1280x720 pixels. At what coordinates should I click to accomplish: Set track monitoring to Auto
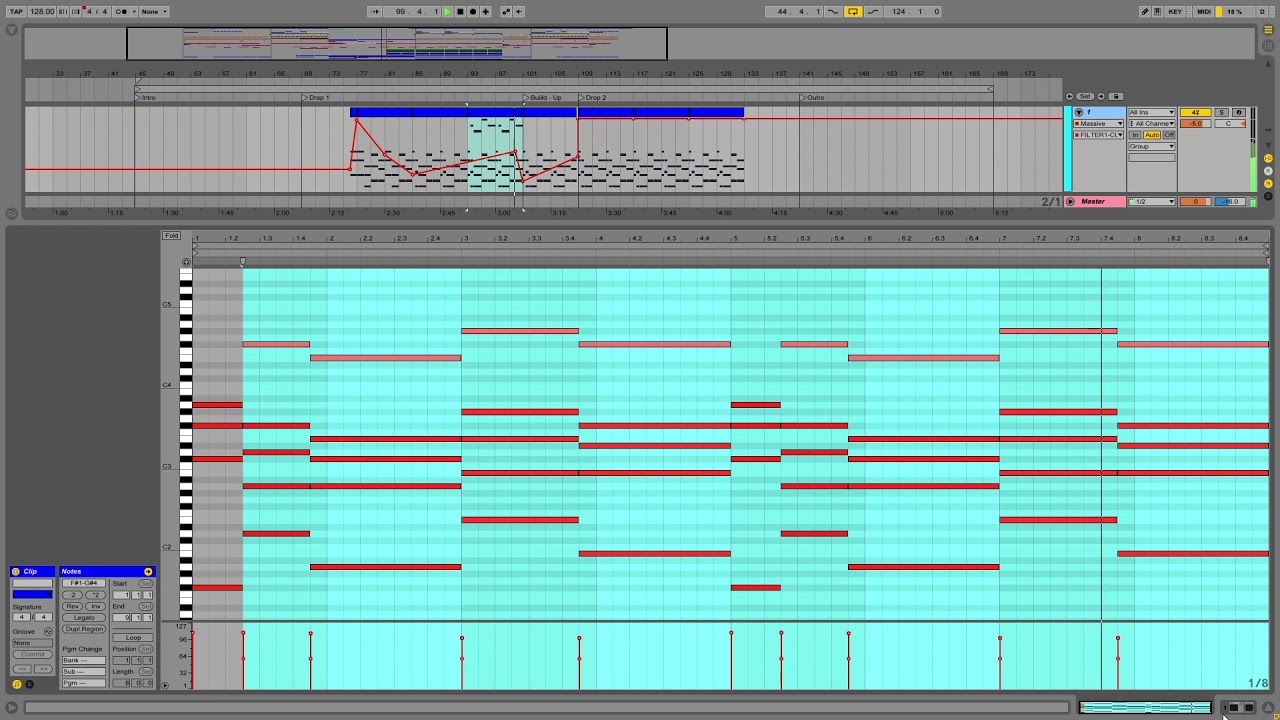click(x=1152, y=135)
